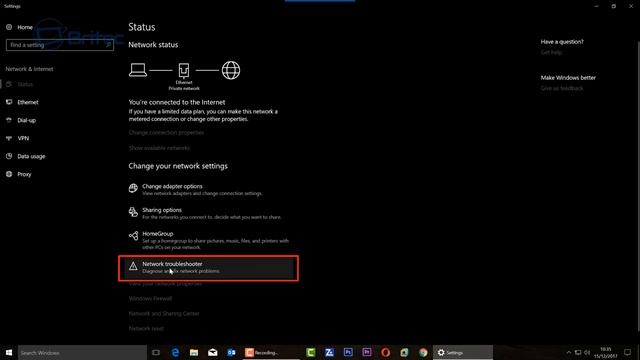Screen dimensions: 640x360
Task: Open Home in Settings sidebar
Action: pyautogui.click(x=20, y=27)
